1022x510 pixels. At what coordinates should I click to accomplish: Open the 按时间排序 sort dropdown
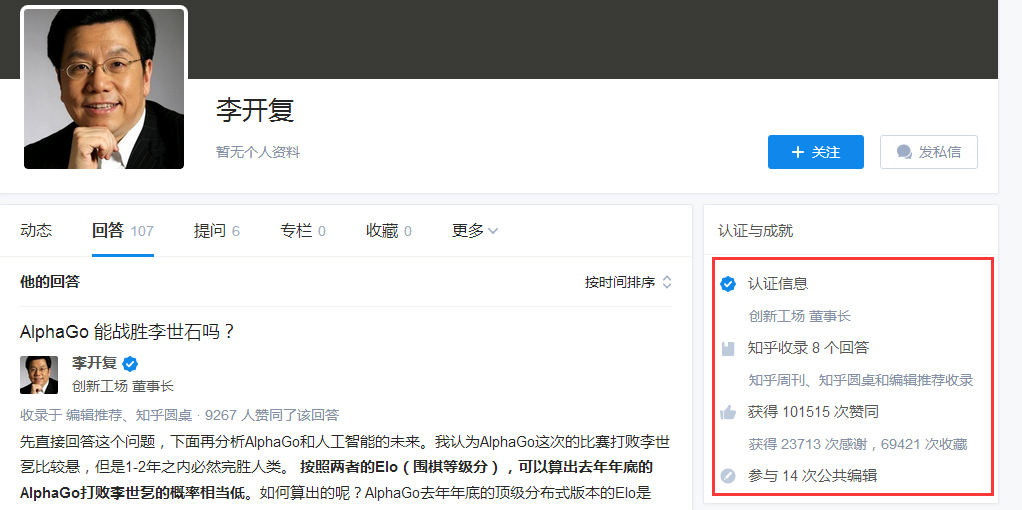pos(628,282)
